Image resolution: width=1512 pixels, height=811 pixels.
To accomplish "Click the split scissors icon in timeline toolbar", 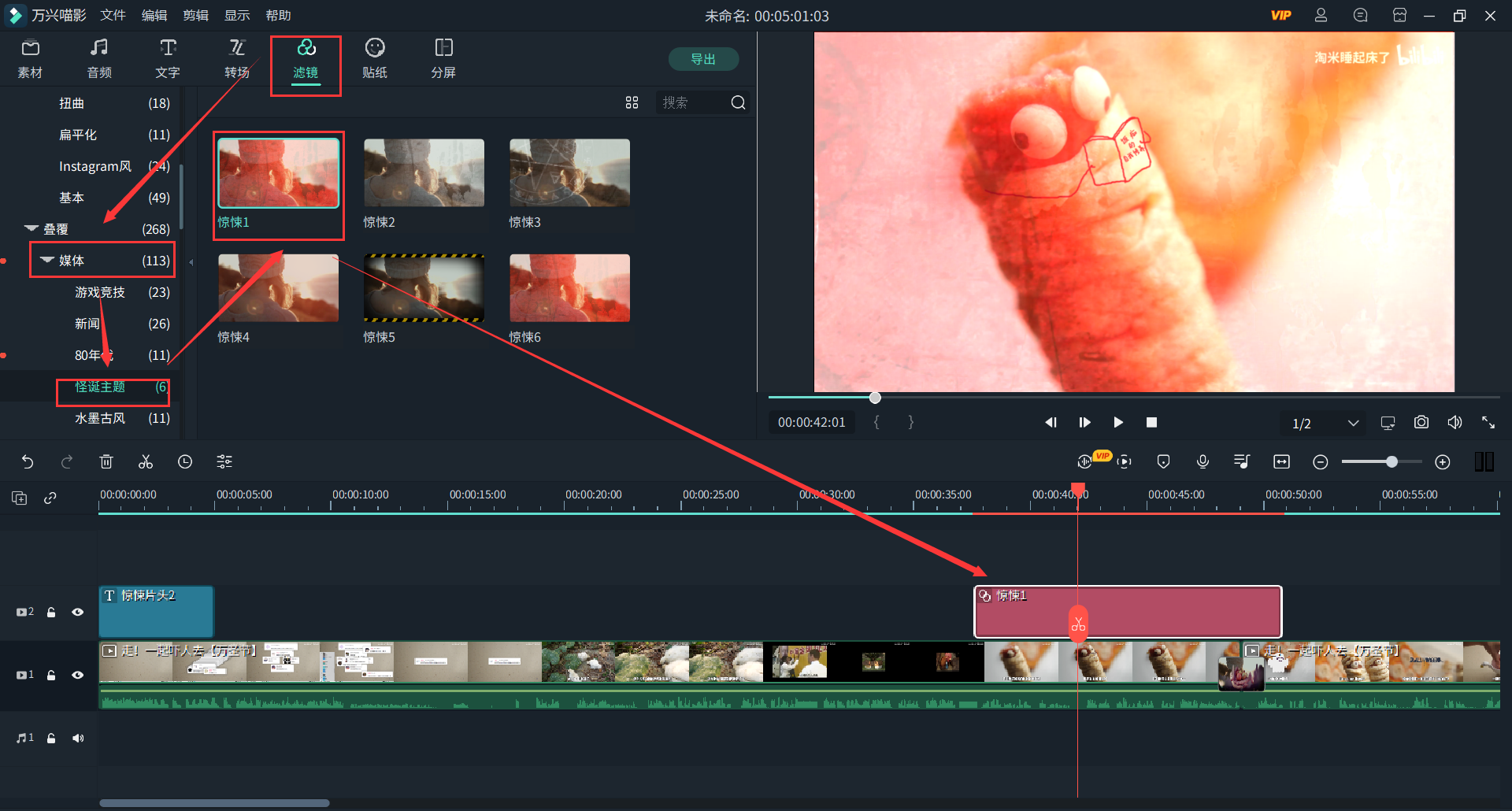I will 146,462.
